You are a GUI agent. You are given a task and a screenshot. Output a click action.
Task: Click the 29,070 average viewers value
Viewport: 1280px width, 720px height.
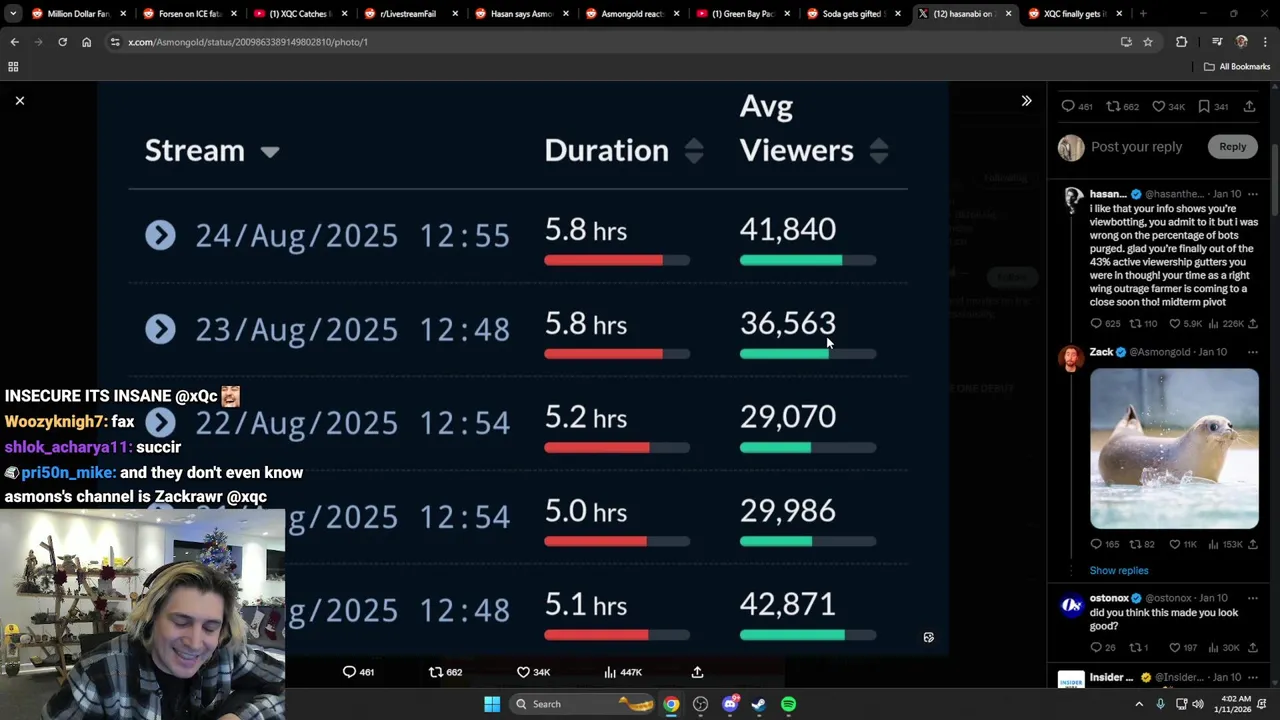pyautogui.click(x=788, y=417)
